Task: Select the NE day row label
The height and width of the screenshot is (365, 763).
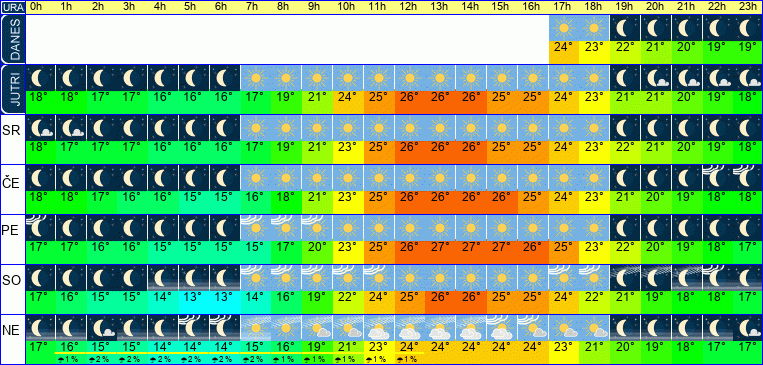Action: coord(11,331)
